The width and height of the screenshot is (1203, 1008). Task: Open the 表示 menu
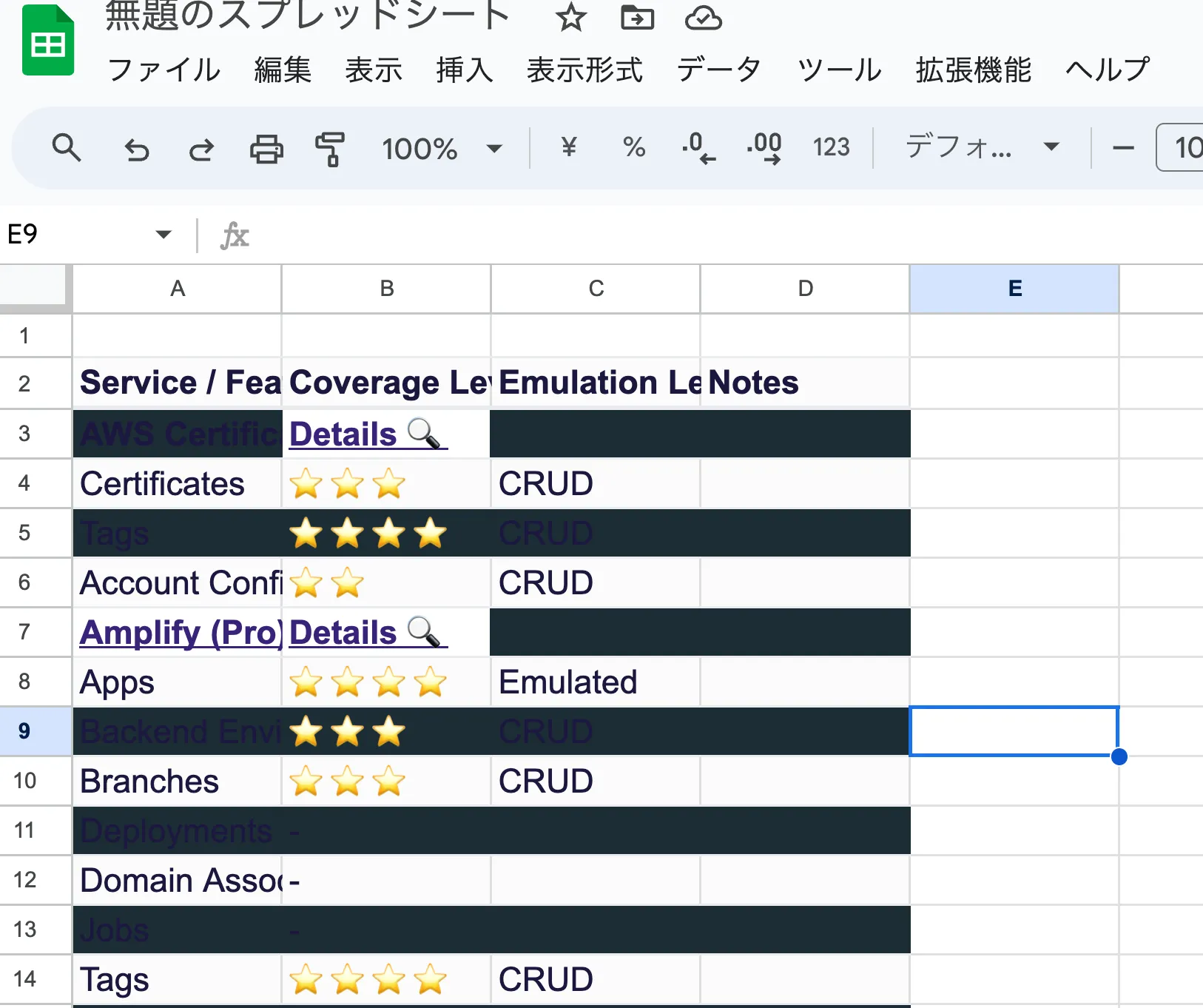(374, 70)
